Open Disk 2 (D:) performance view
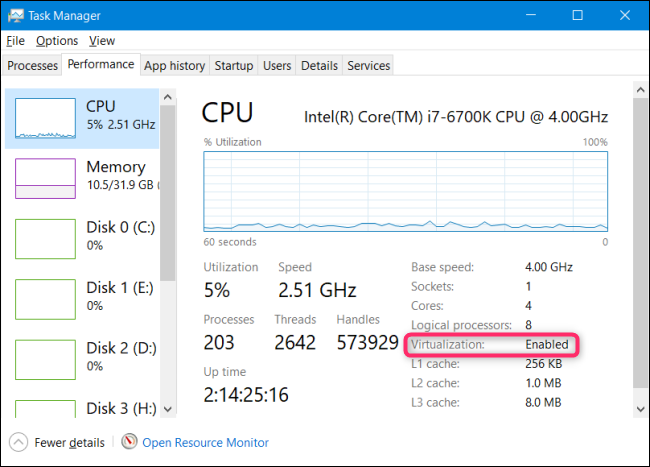650x467 pixels. pyautogui.click(x=44, y=358)
